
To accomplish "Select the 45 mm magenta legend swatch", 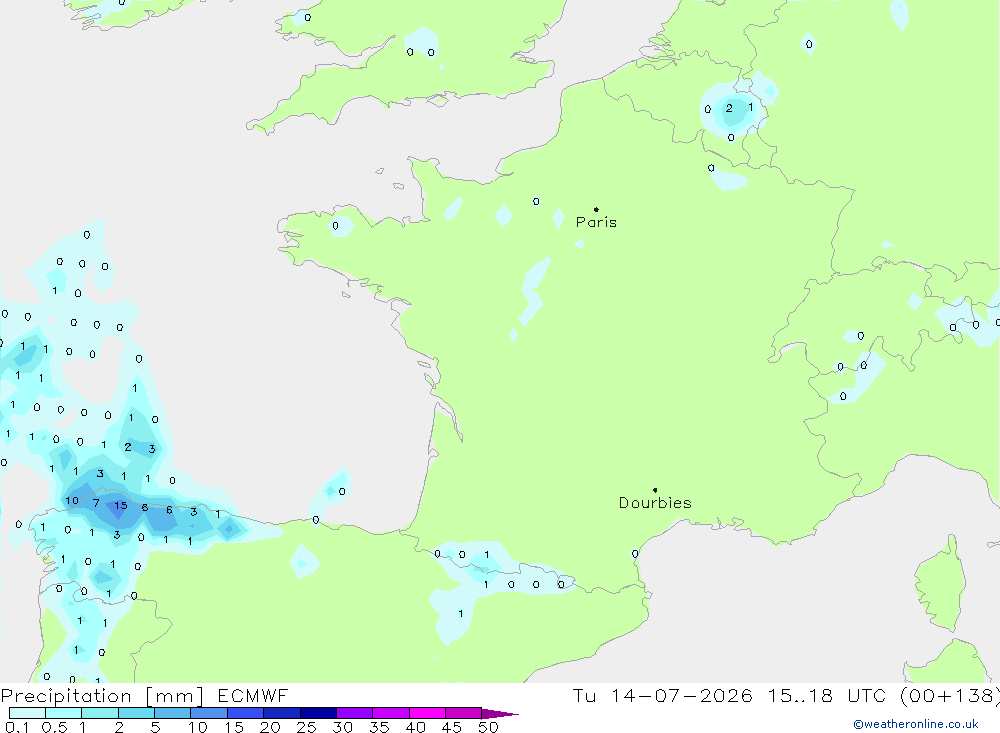I will pyautogui.click(x=463, y=713).
